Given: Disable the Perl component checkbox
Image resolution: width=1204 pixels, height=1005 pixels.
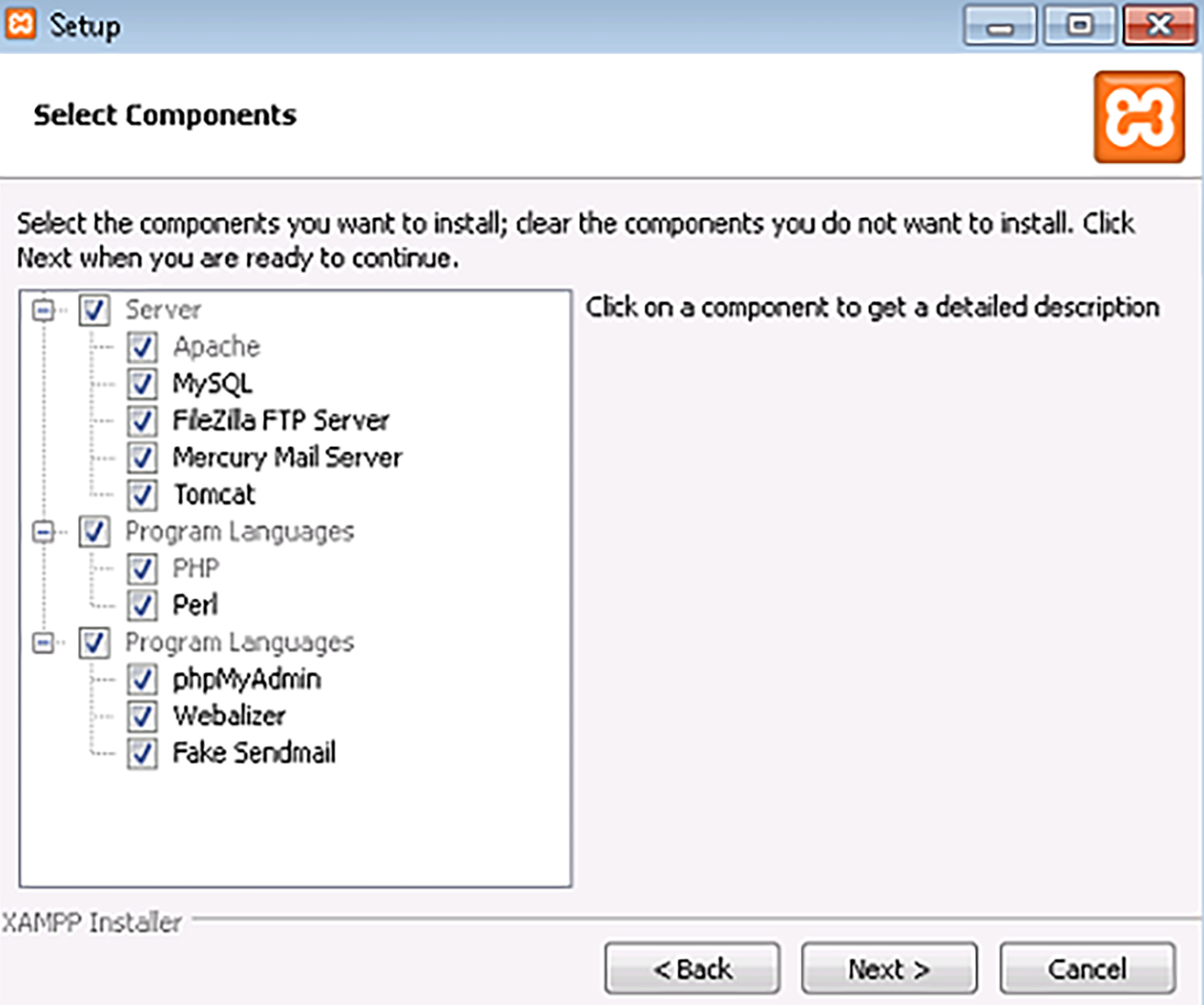Looking at the screenshot, I should click(x=142, y=605).
